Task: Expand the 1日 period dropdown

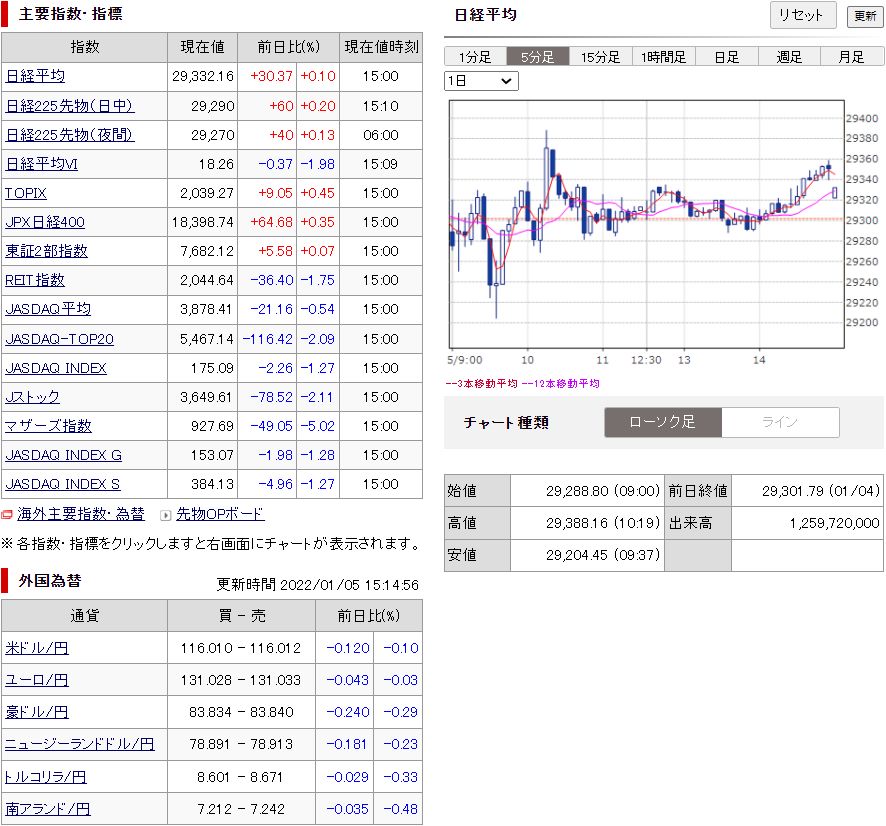Action: pos(481,81)
